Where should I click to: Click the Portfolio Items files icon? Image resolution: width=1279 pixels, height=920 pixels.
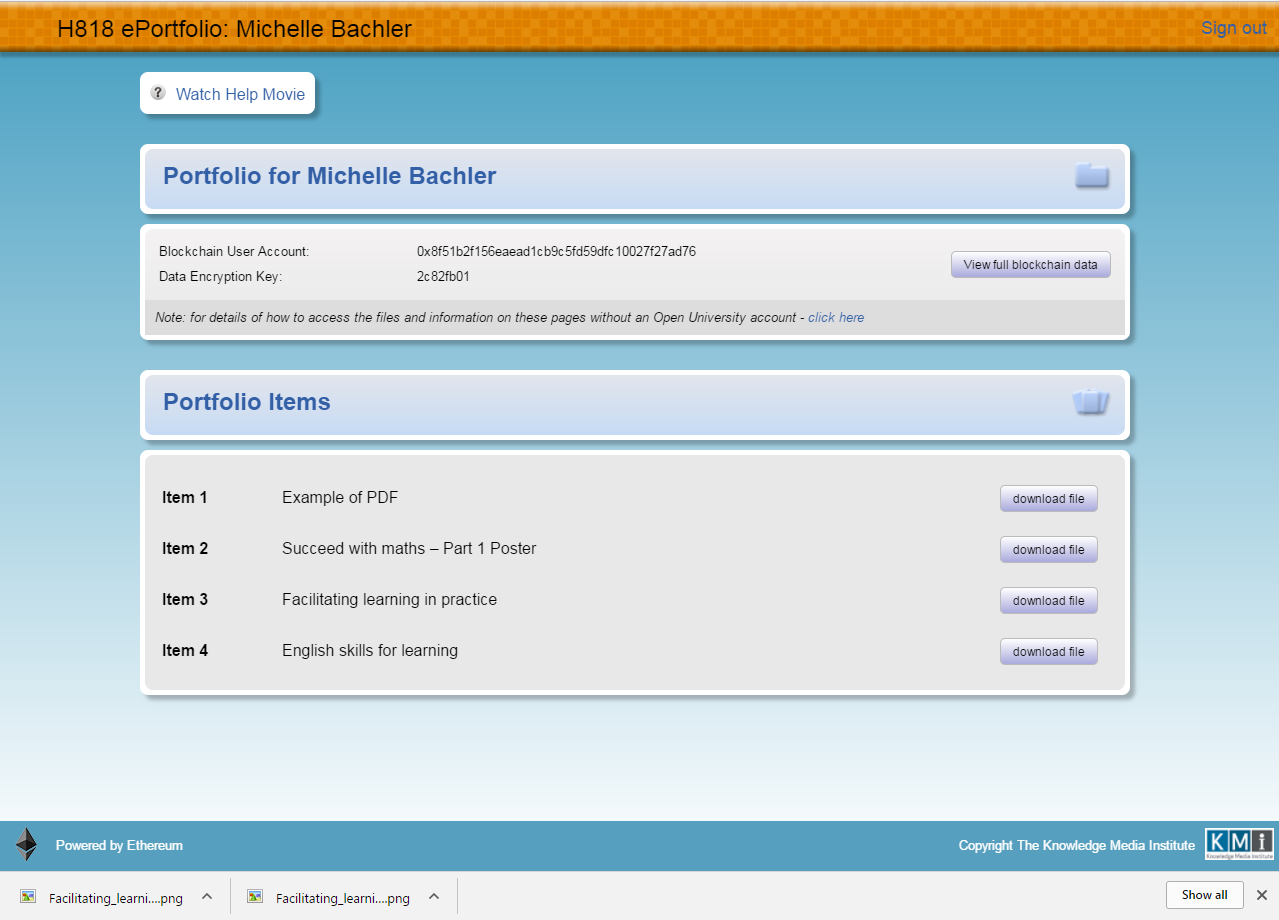(x=1090, y=402)
